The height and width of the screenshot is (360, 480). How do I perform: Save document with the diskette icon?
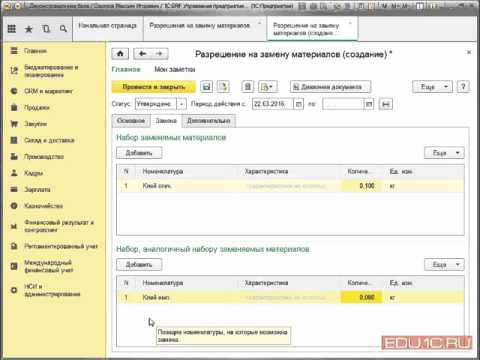pos(206,87)
